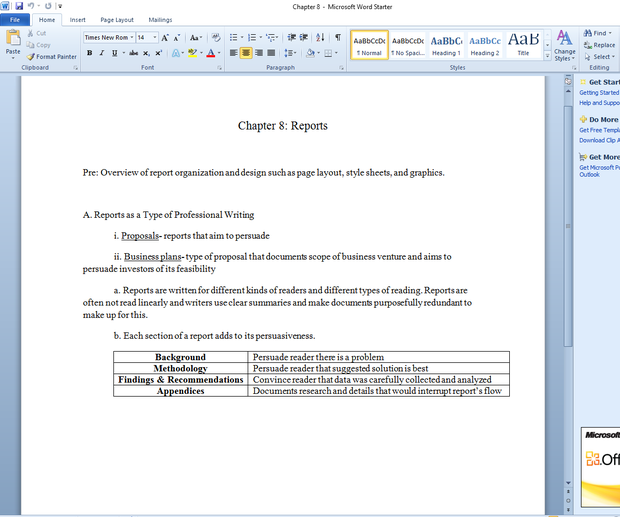This screenshot has height=517, width=620.
Task: Switch to the Mailings tab
Action: [160, 20]
